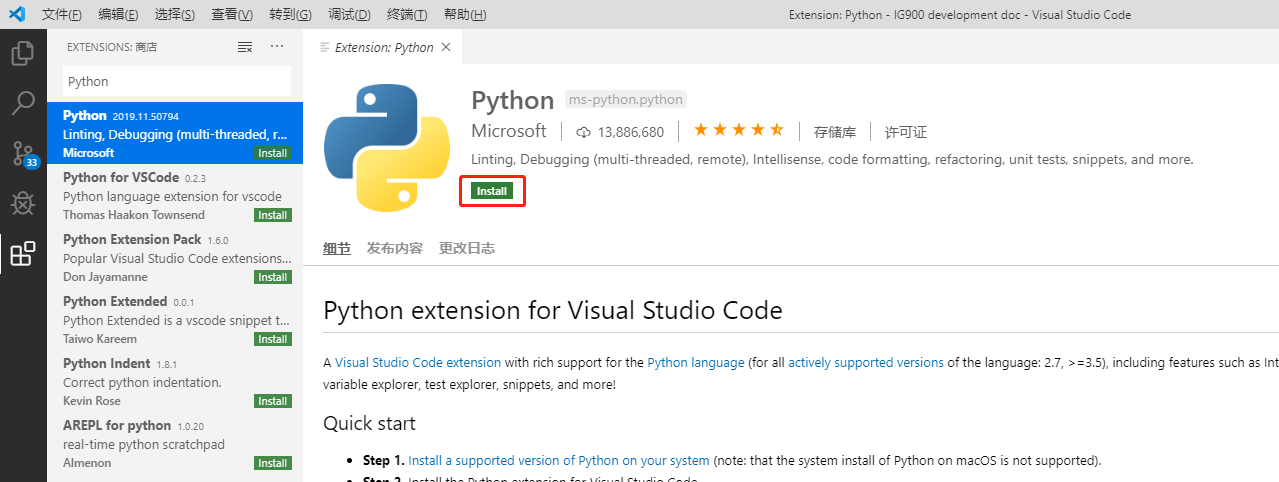Click the Python extension title heading
Viewport: 1279px width, 482px height.
(552, 310)
